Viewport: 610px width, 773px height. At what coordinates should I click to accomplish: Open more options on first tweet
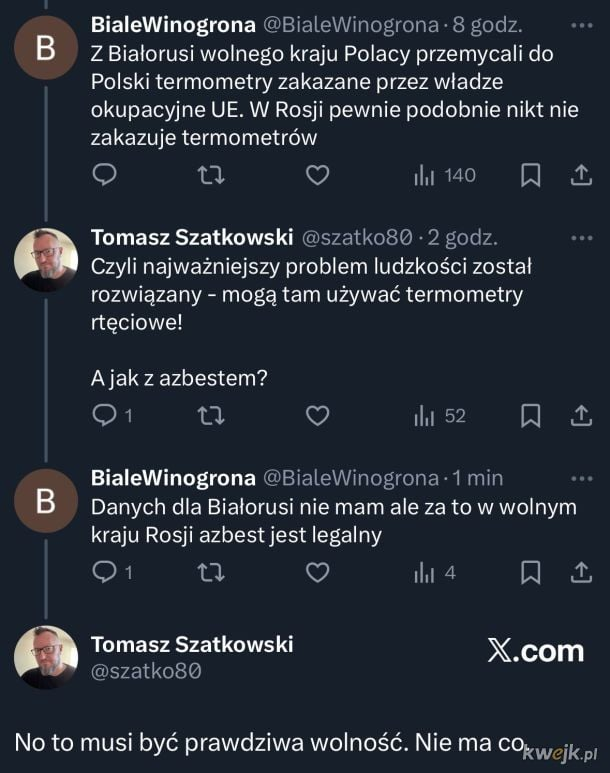pyautogui.click(x=581, y=24)
